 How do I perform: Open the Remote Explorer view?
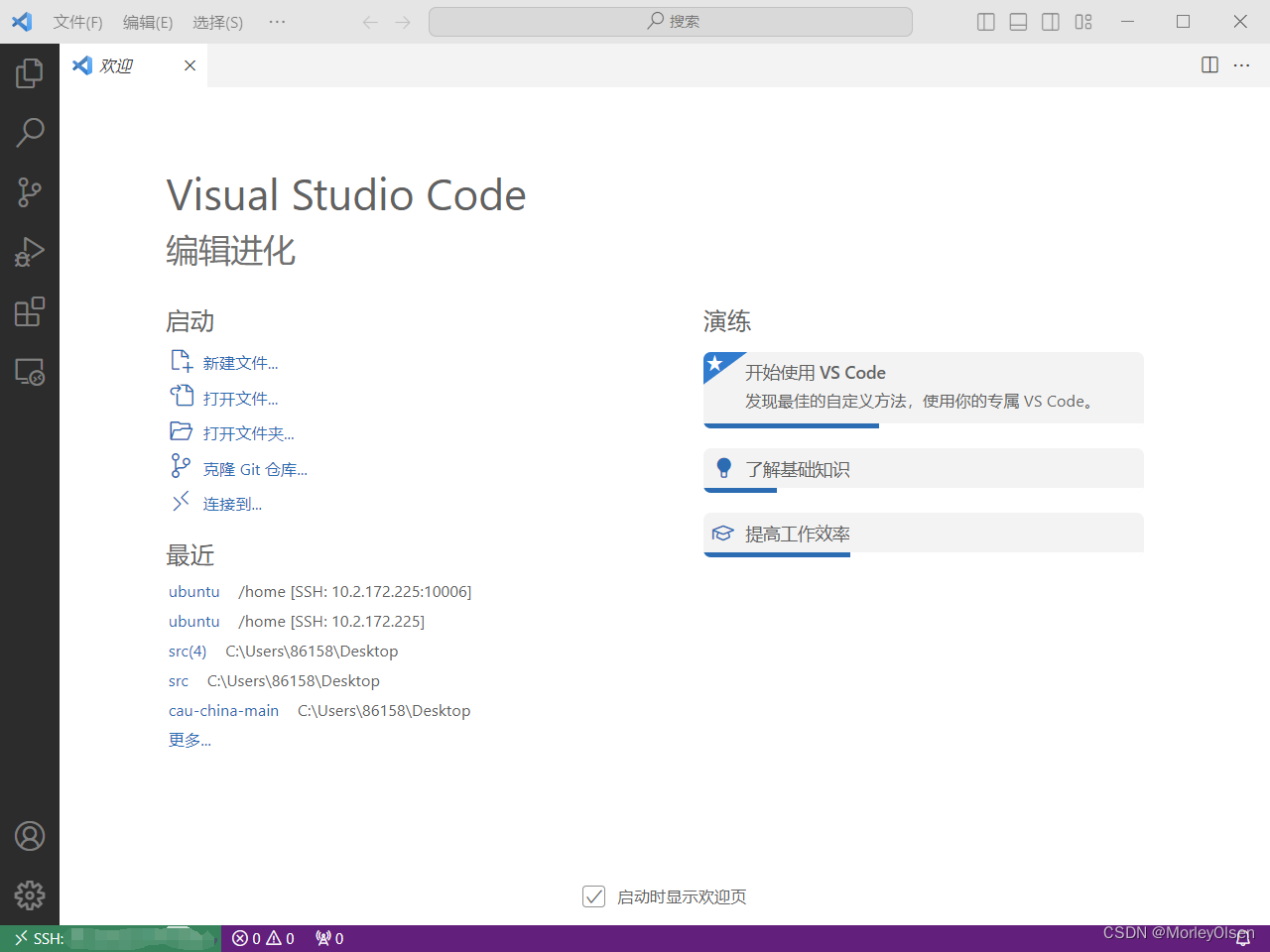pos(30,372)
